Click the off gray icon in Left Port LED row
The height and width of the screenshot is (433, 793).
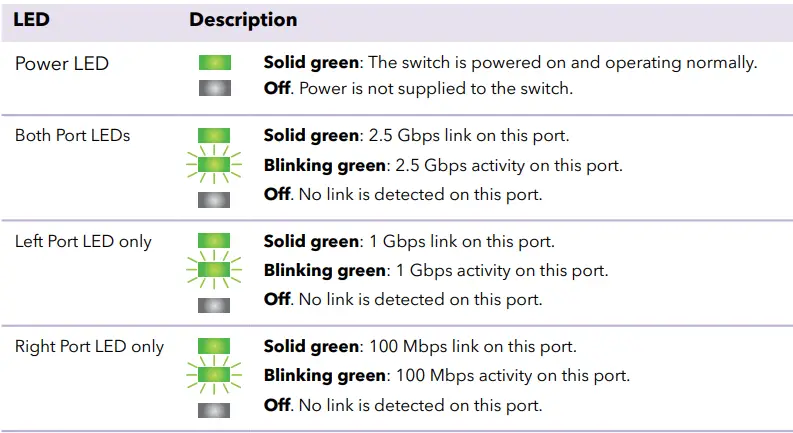point(215,303)
